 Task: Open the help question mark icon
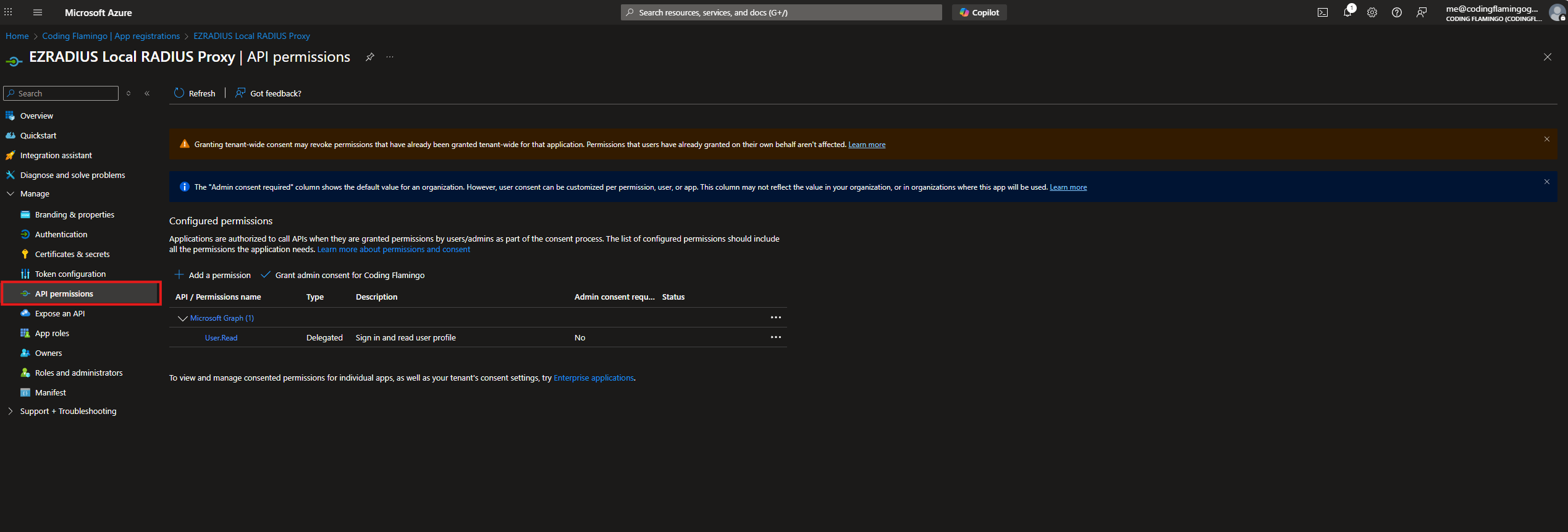click(x=1397, y=12)
